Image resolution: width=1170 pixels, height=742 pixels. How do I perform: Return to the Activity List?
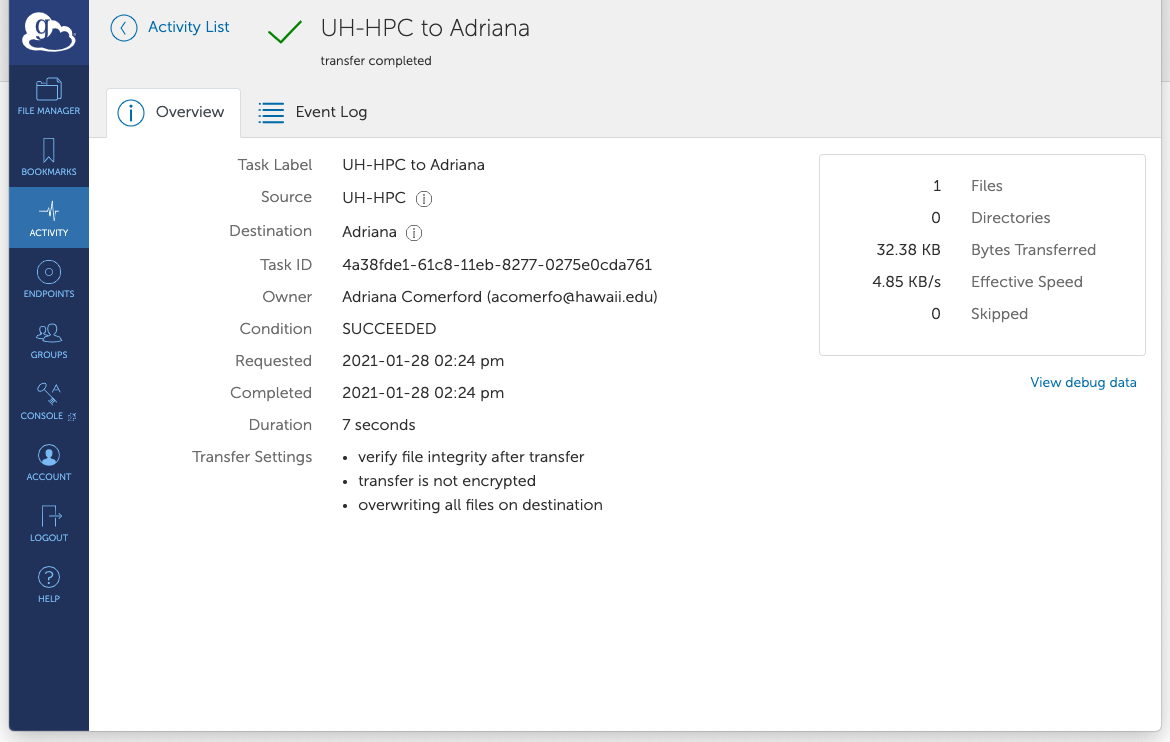(189, 27)
